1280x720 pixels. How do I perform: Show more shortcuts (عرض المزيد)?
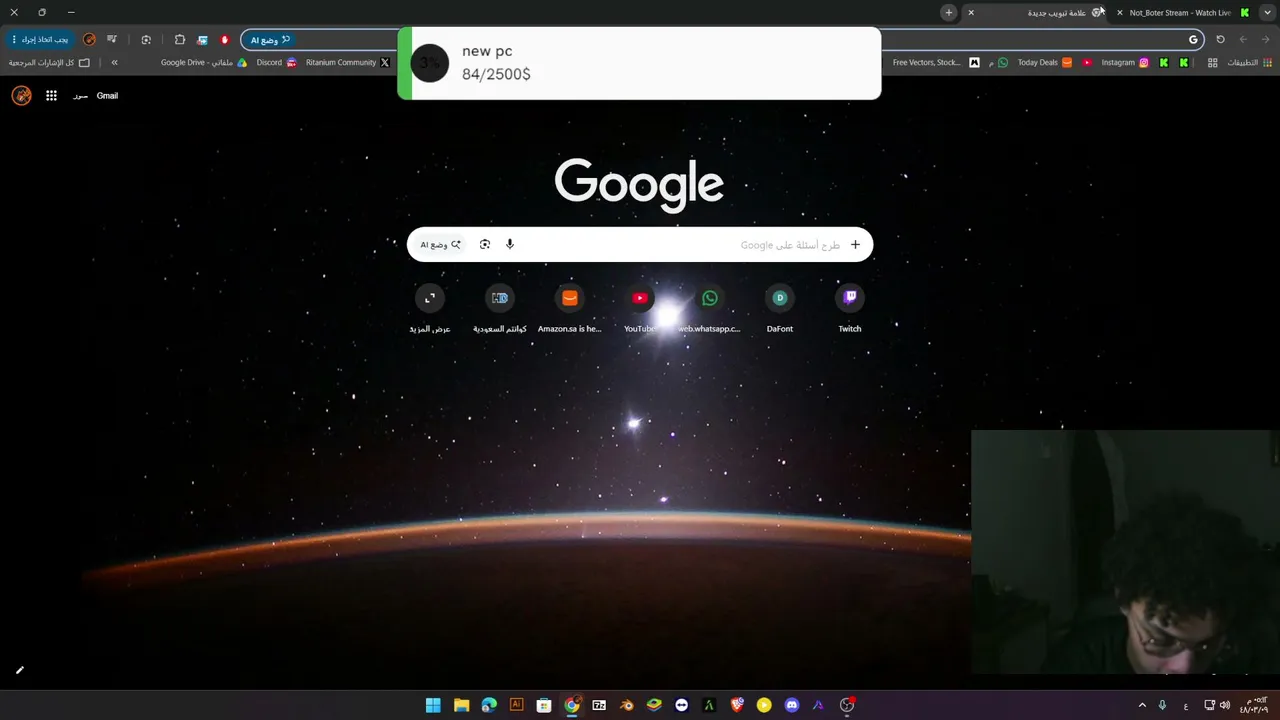[430, 308]
